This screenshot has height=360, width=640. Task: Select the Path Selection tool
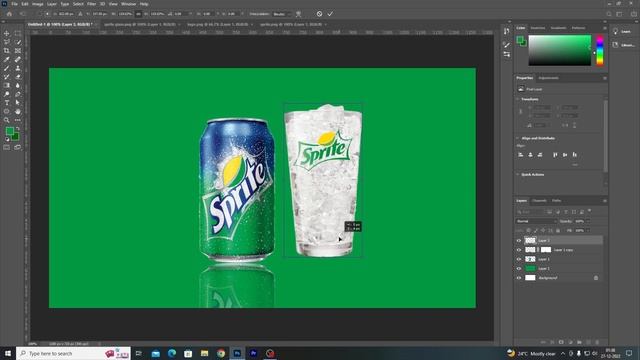(x=18, y=102)
